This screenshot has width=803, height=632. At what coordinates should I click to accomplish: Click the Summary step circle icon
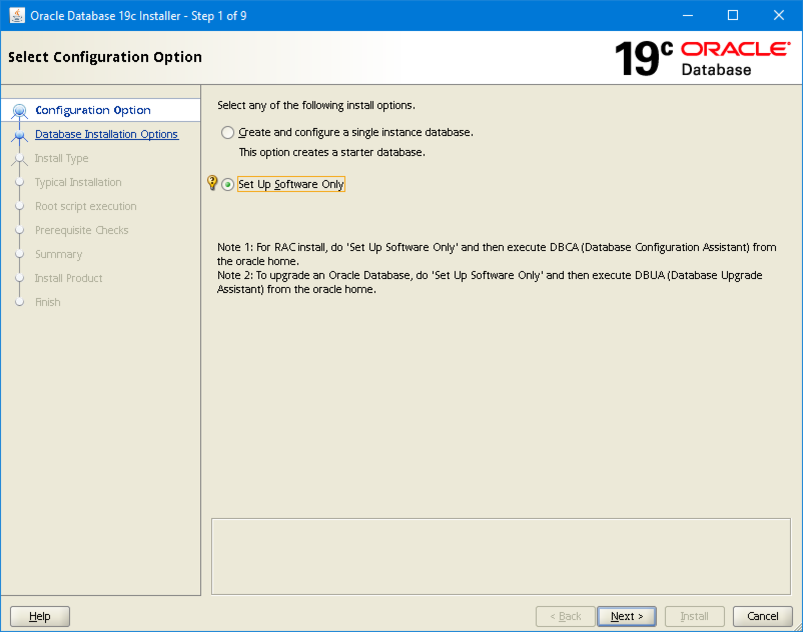(x=19, y=254)
